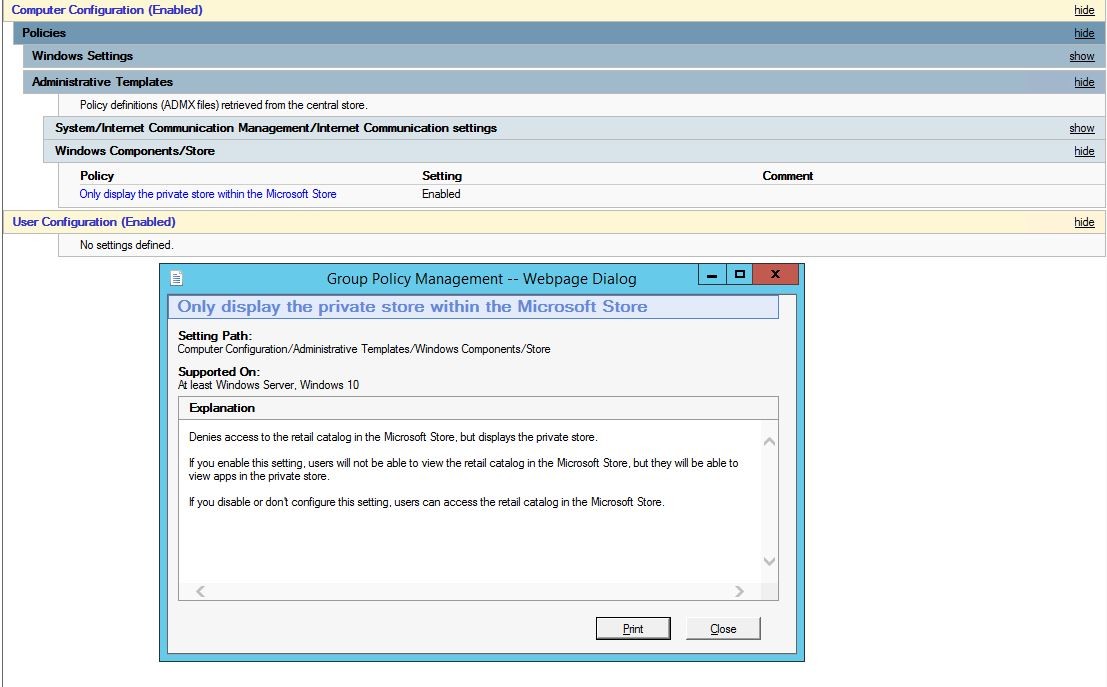Viewport: 1107px width, 687px height.
Task: Minimize the Group Policy Management dialog
Action: coord(712,275)
